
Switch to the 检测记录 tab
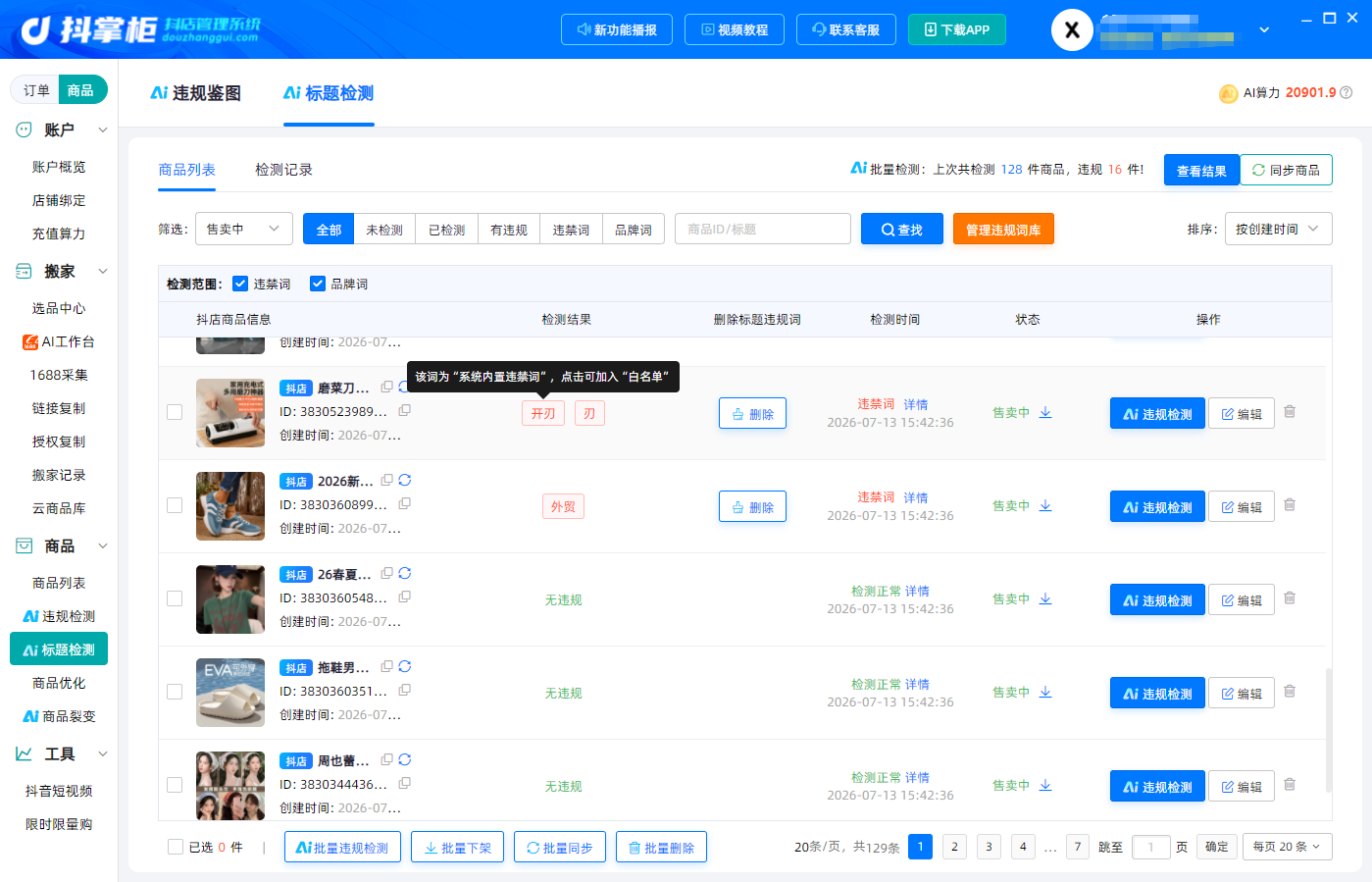pos(283,170)
